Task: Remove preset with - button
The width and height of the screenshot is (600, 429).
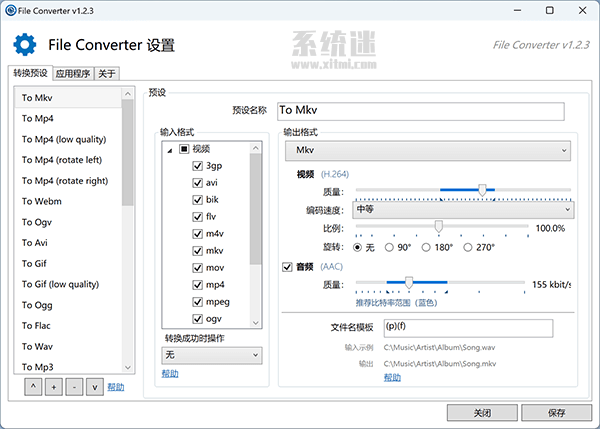Action: point(73,387)
